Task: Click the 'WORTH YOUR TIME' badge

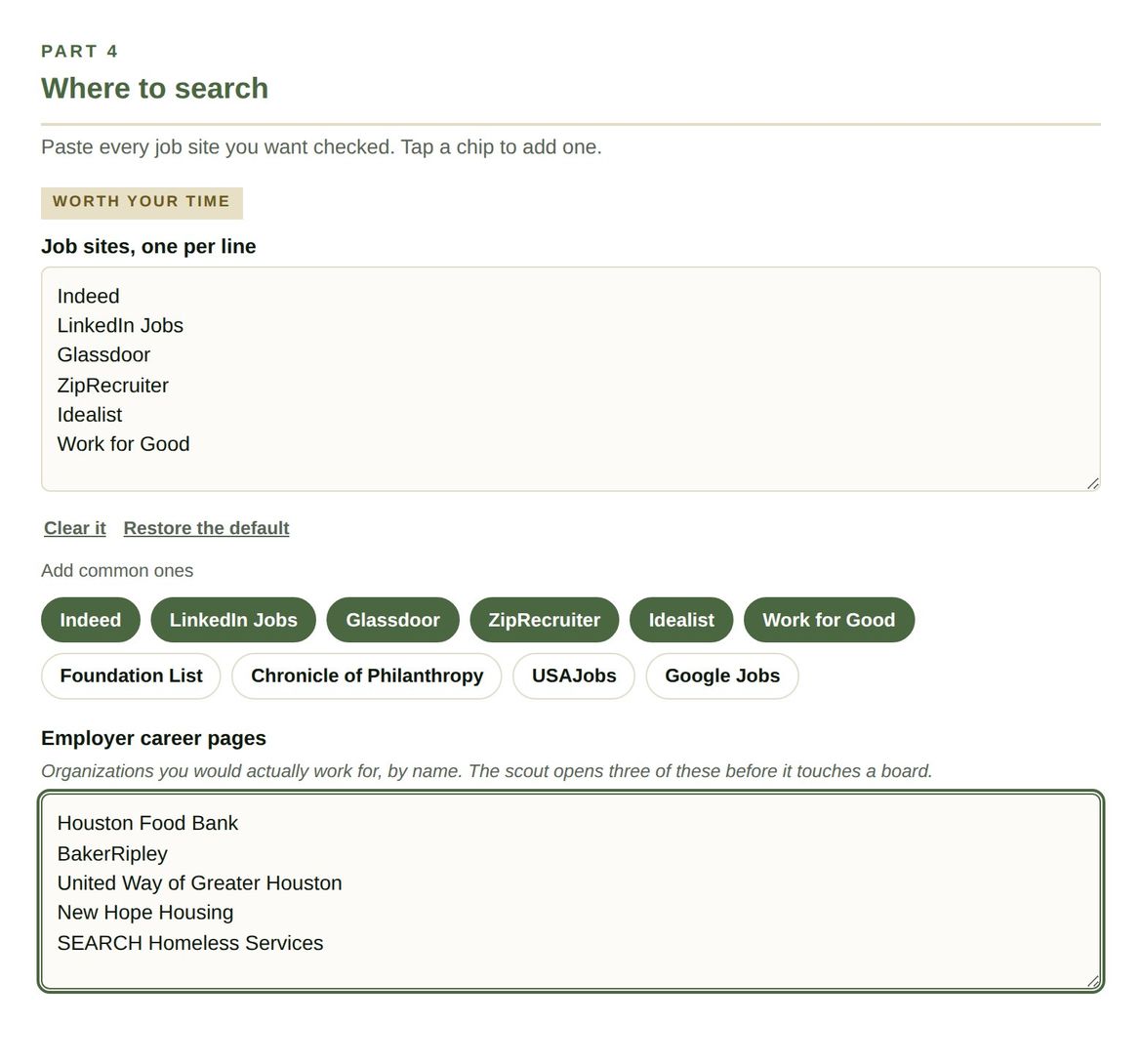Action: coord(143,202)
